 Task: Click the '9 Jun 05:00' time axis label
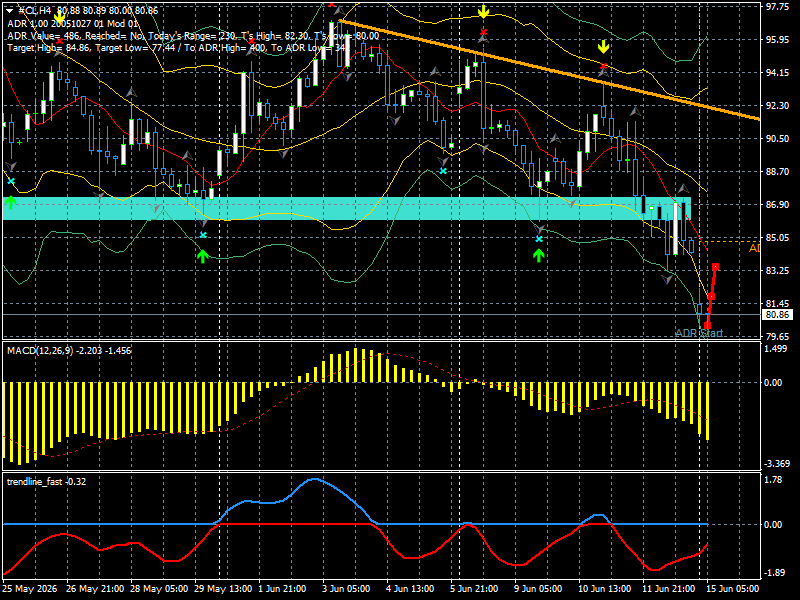click(x=539, y=589)
